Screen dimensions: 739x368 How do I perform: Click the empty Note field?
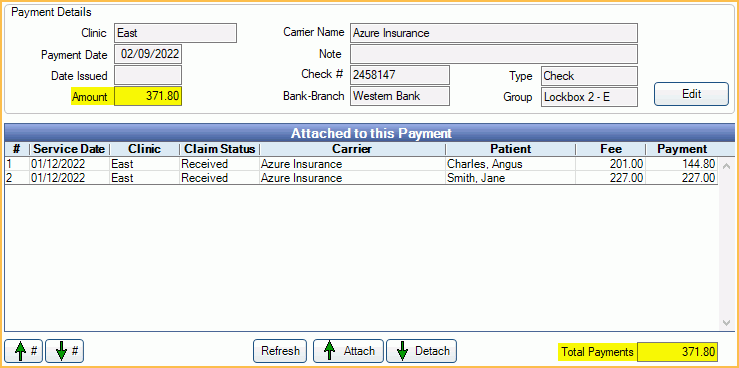[494, 54]
